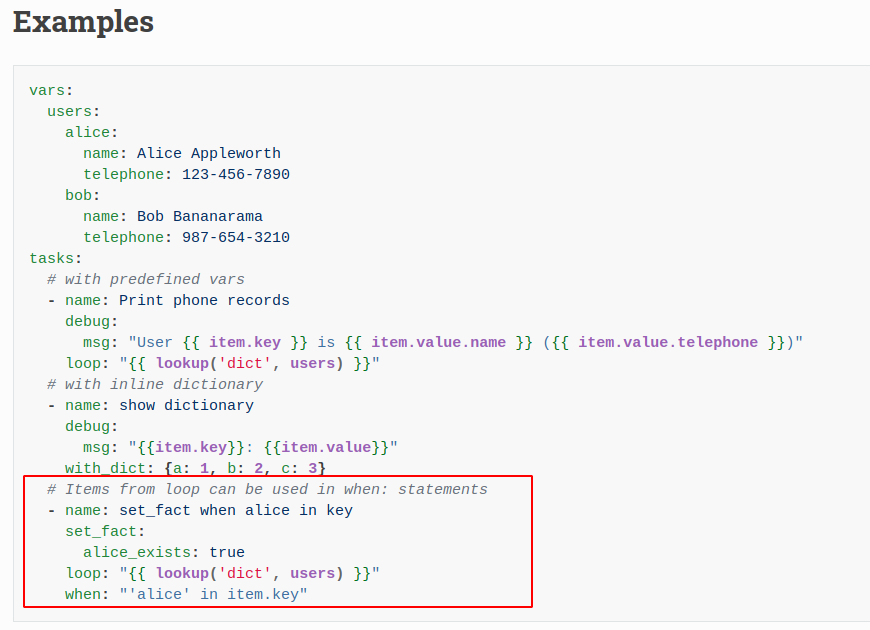The width and height of the screenshot is (870, 630).
Task: Click "name: set_fact when alice in key"
Action: click(209, 511)
